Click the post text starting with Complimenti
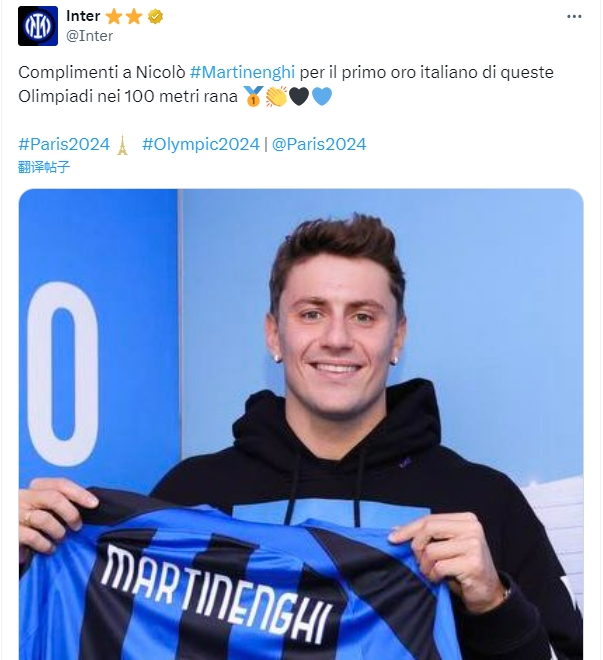 point(286,84)
